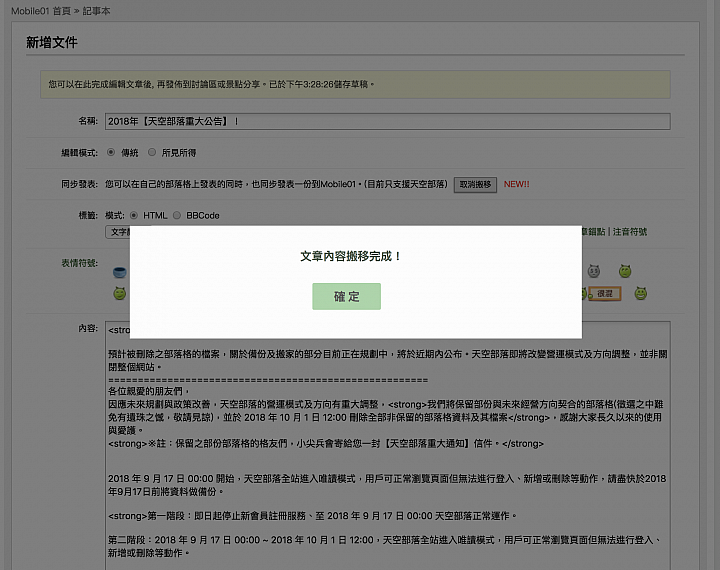Click the 新增文件 page heading
This screenshot has width=720, height=570.
tap(51, 42)
